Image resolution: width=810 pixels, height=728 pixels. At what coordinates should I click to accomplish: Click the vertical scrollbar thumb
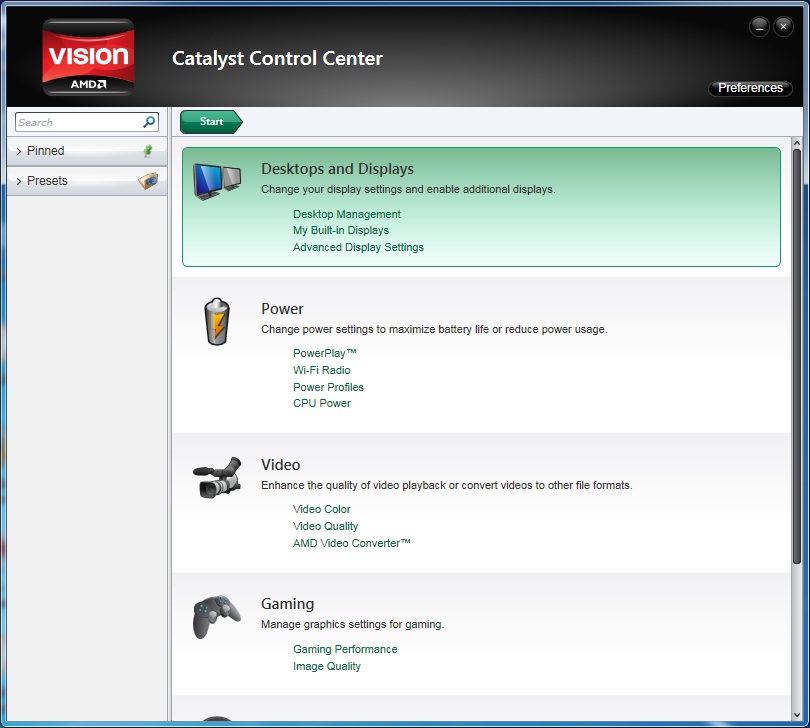(x=797, y=357)
